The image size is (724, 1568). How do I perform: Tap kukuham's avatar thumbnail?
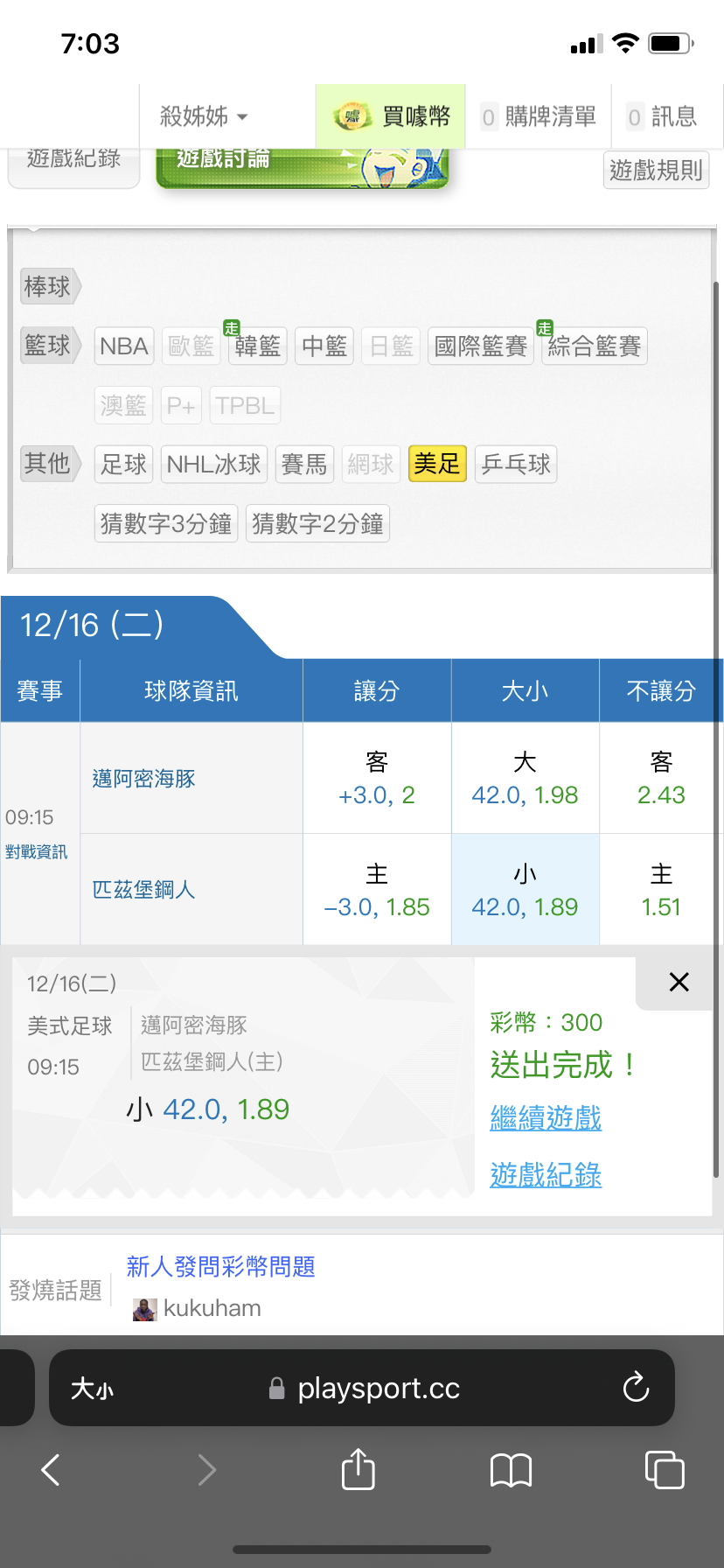[x=144, y=1309]
